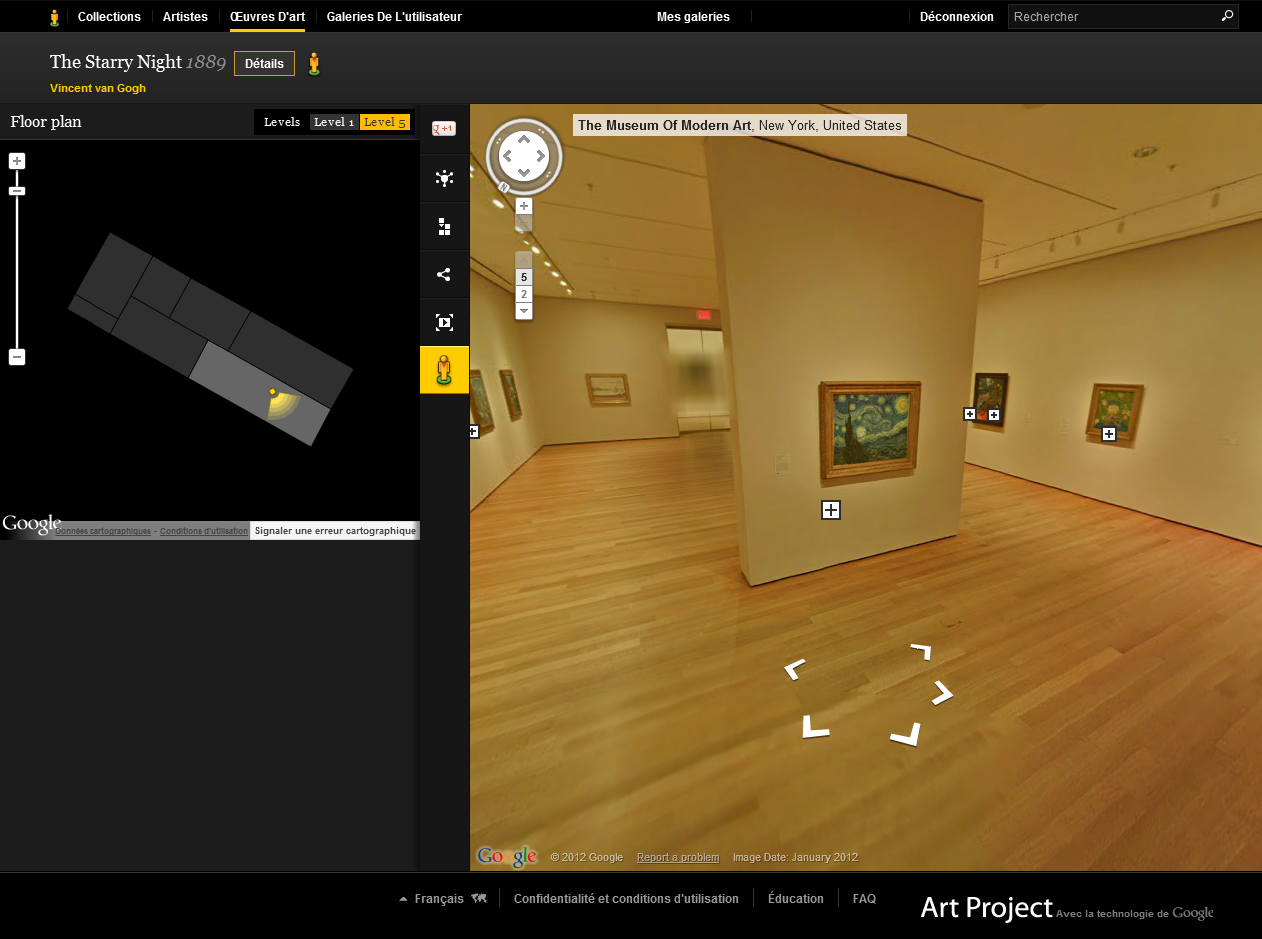Open the Vincent van Gogh artist link
1262x939 pixels.
click(x=98, y=88)
